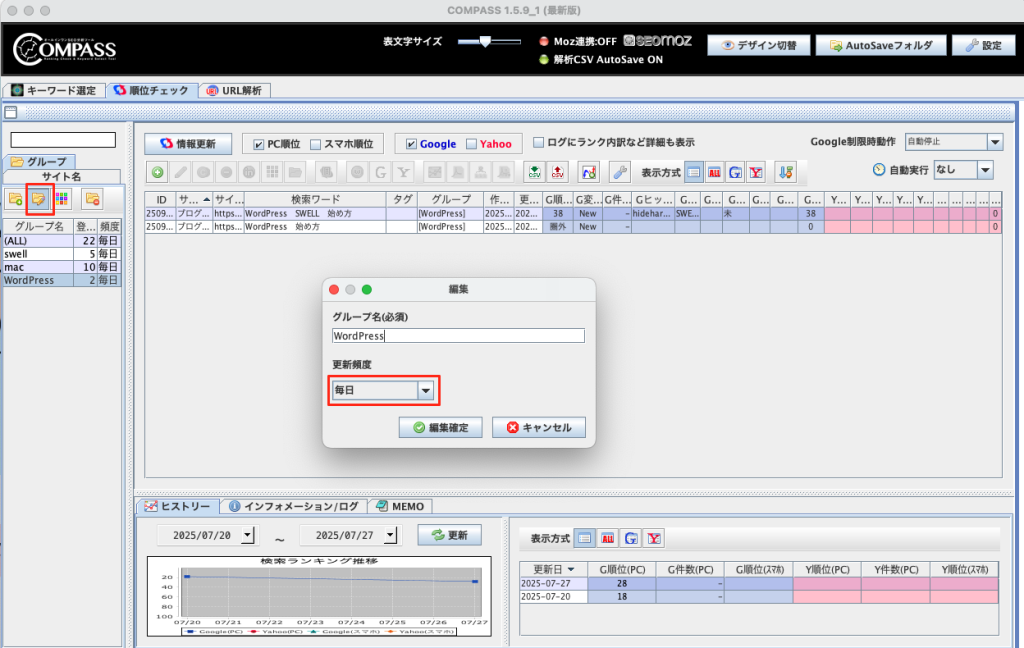Open the 自動実行 dropdown
The width and height of the screenshot is (1024, 648).
(985, 170)
